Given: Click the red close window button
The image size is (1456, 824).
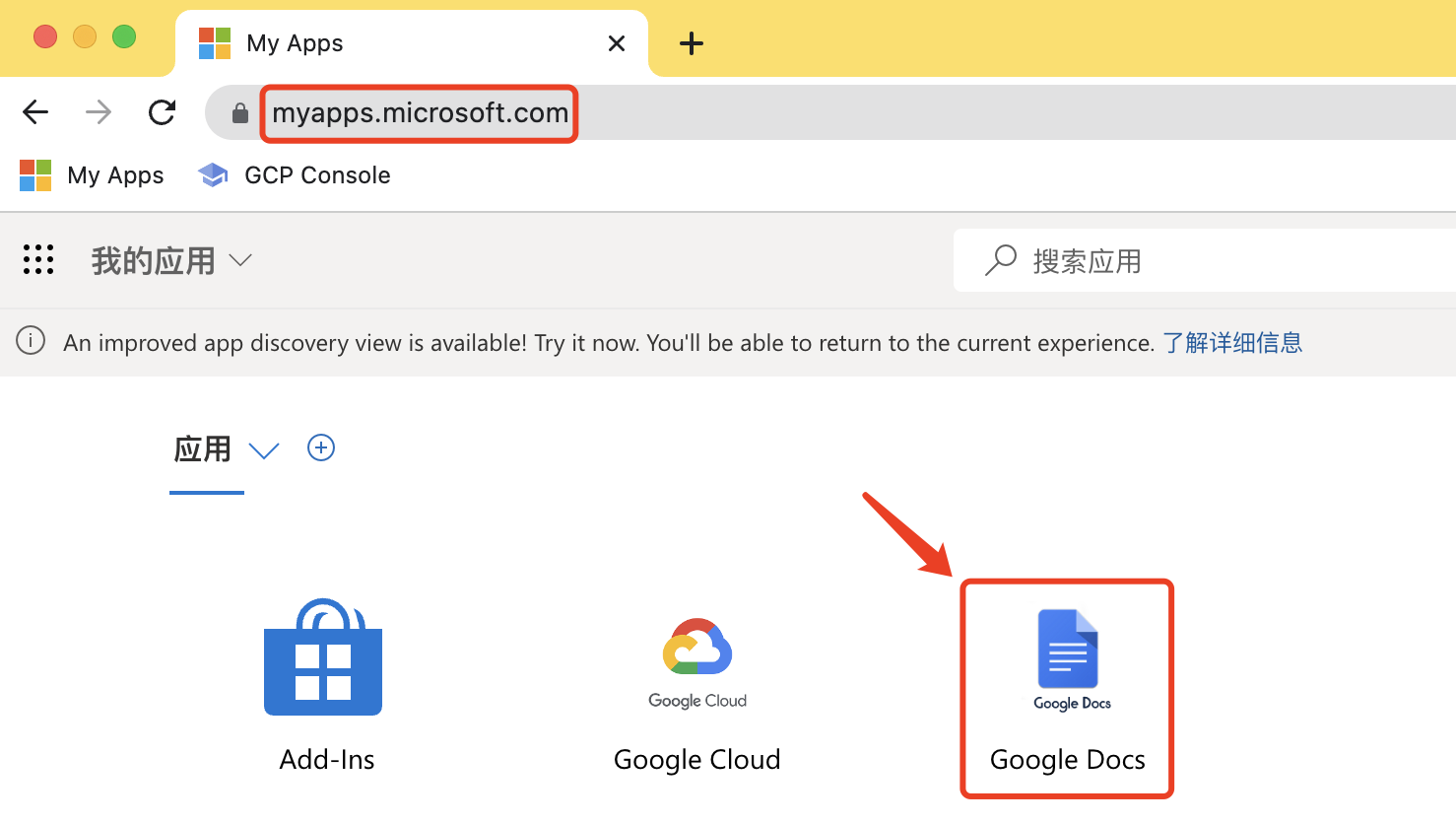Looking at the screenshot, I should pos(45,36).
